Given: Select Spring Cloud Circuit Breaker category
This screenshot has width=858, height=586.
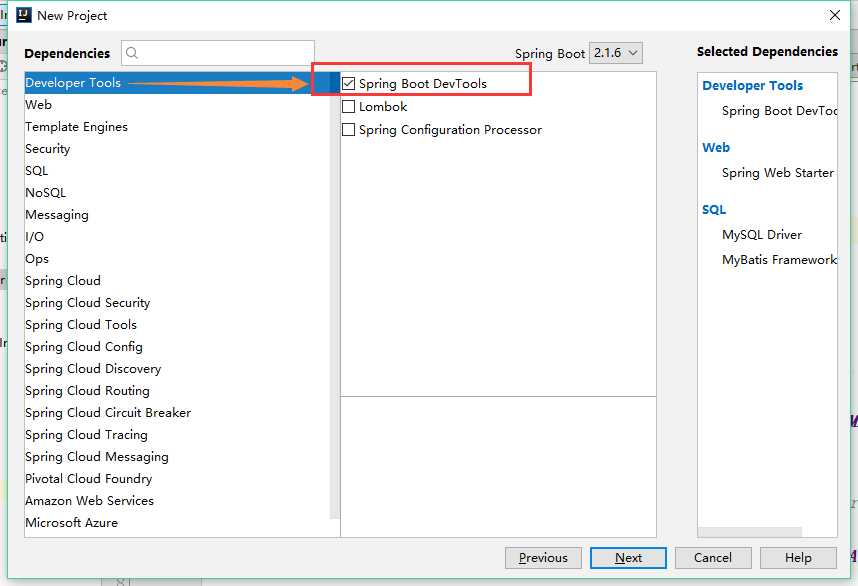Looking at the screenshot, I should pyautogui.click(x=177, y=413).
